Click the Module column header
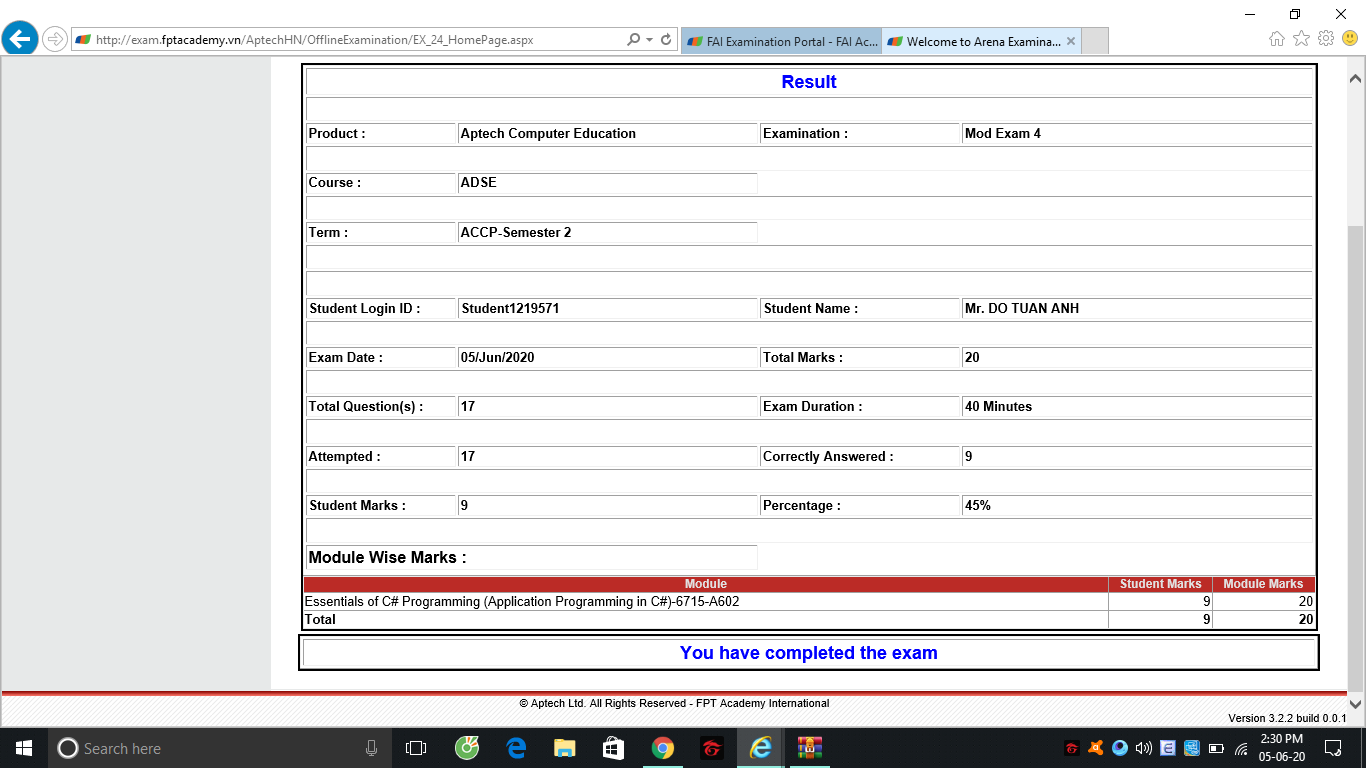1366x768 pixels. pos(706,584)
